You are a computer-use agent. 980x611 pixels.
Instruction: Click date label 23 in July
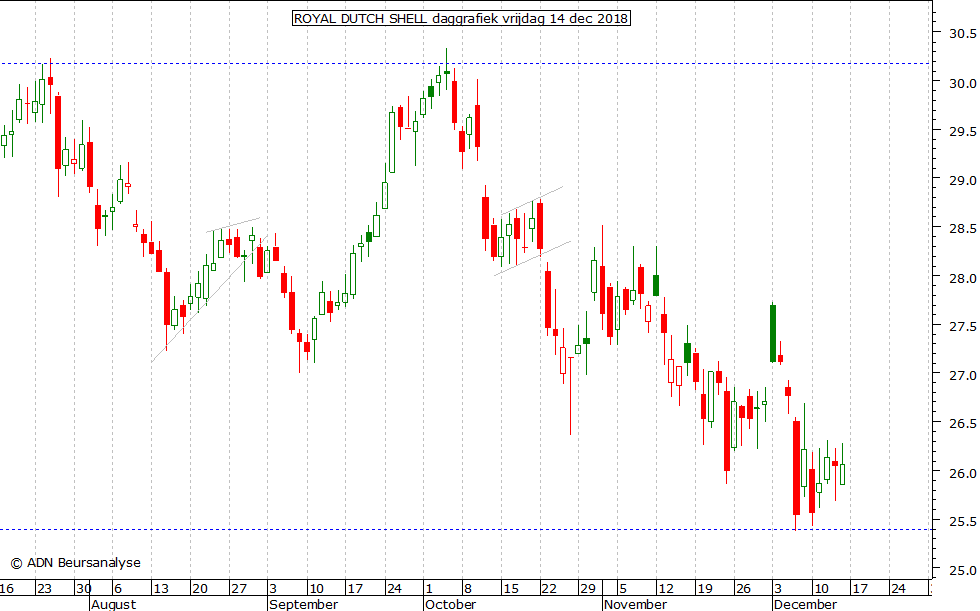click(x=44, y=589)
